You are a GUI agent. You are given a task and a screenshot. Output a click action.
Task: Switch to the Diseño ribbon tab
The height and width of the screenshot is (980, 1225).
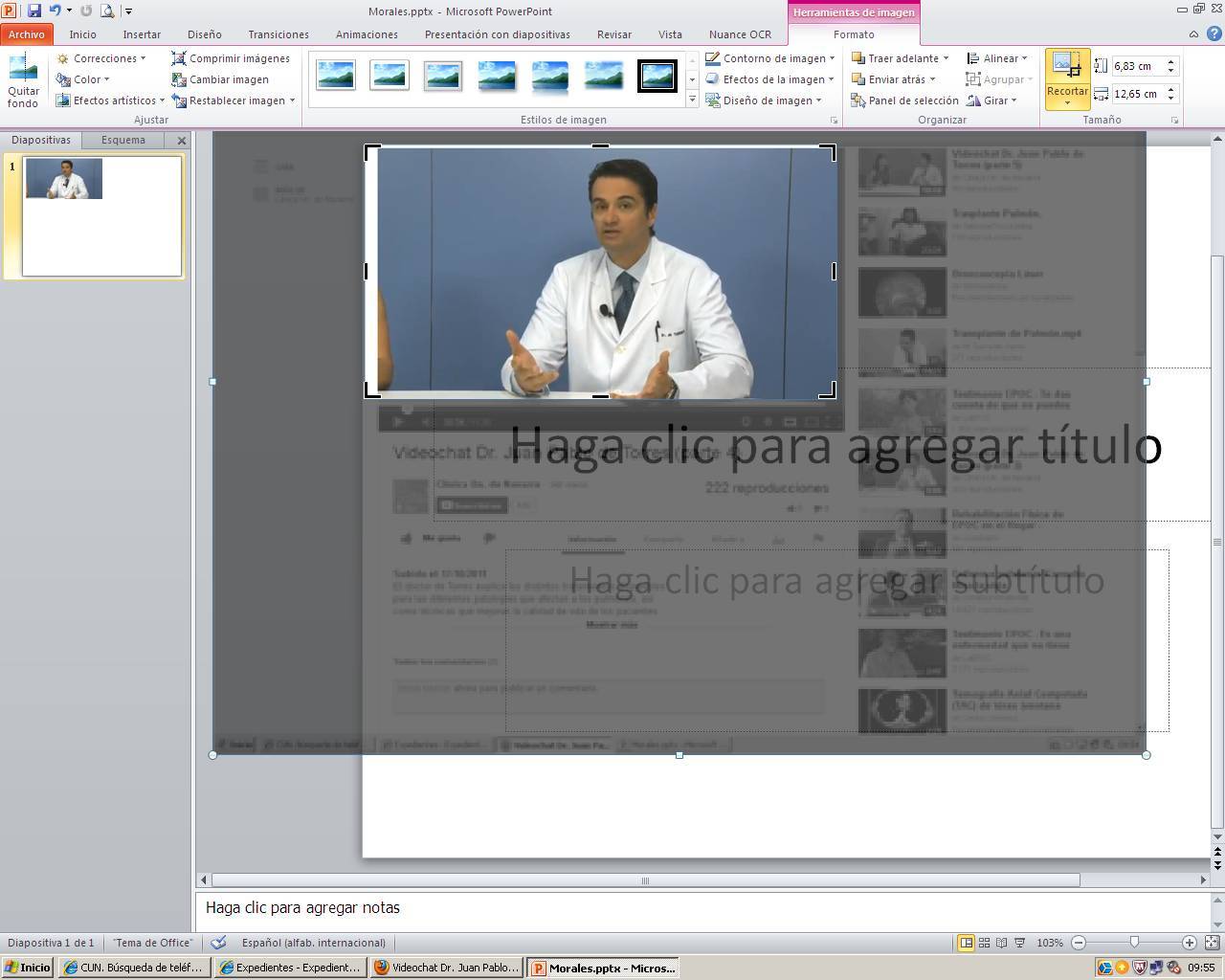[x=205, y=34]
